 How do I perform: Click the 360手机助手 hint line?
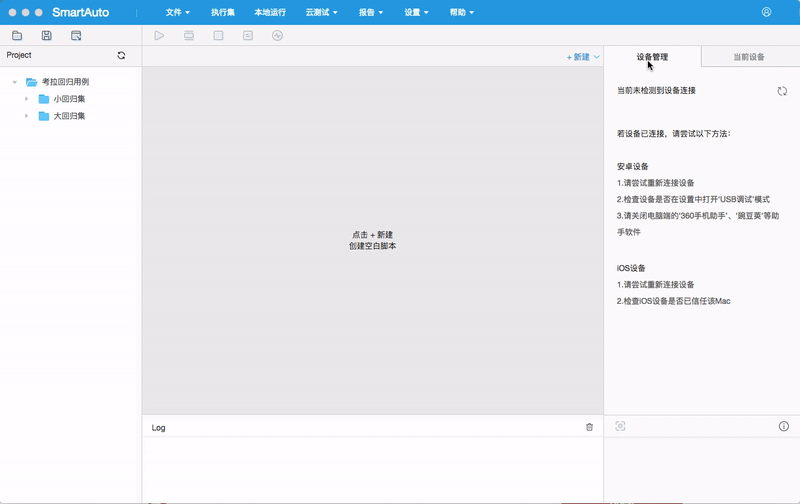698,223
